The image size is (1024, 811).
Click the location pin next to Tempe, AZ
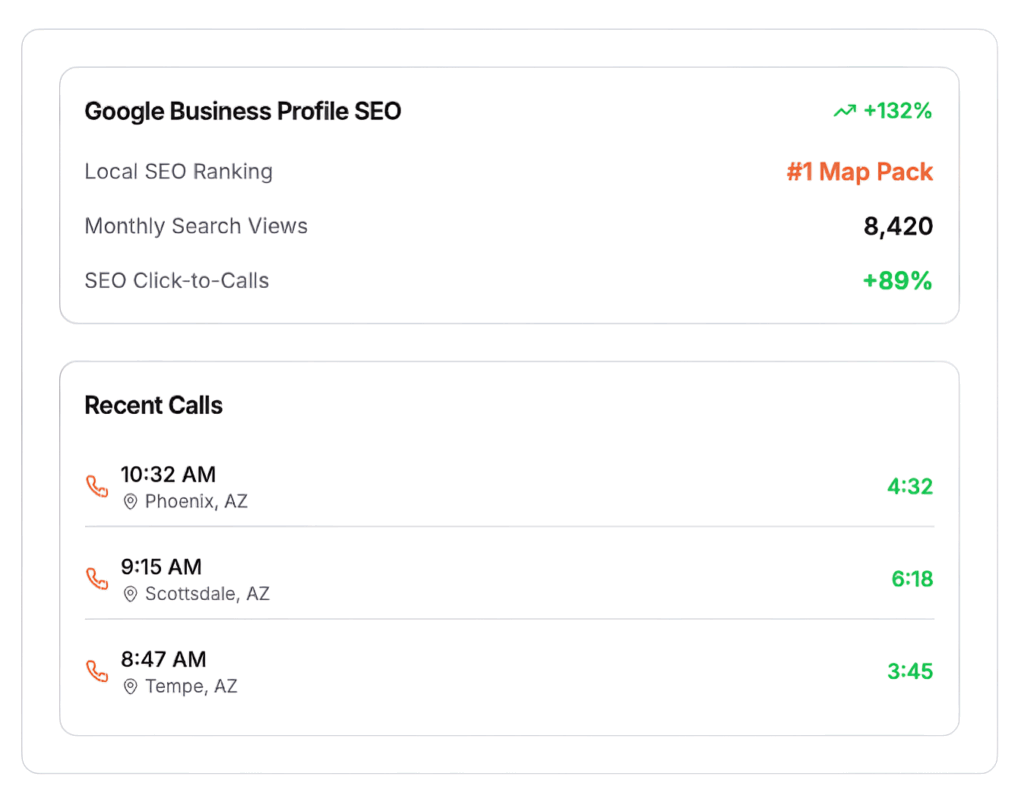coord(130,687)
